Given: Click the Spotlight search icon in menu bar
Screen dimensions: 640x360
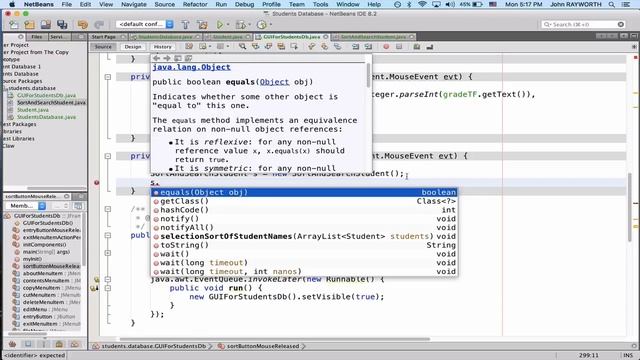Looking at the screenshot, I should click(x=611, y=4).
